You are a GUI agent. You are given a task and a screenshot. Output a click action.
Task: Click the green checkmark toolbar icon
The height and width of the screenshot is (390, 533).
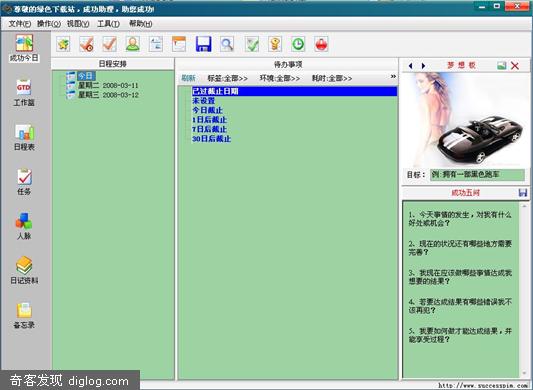252,44
